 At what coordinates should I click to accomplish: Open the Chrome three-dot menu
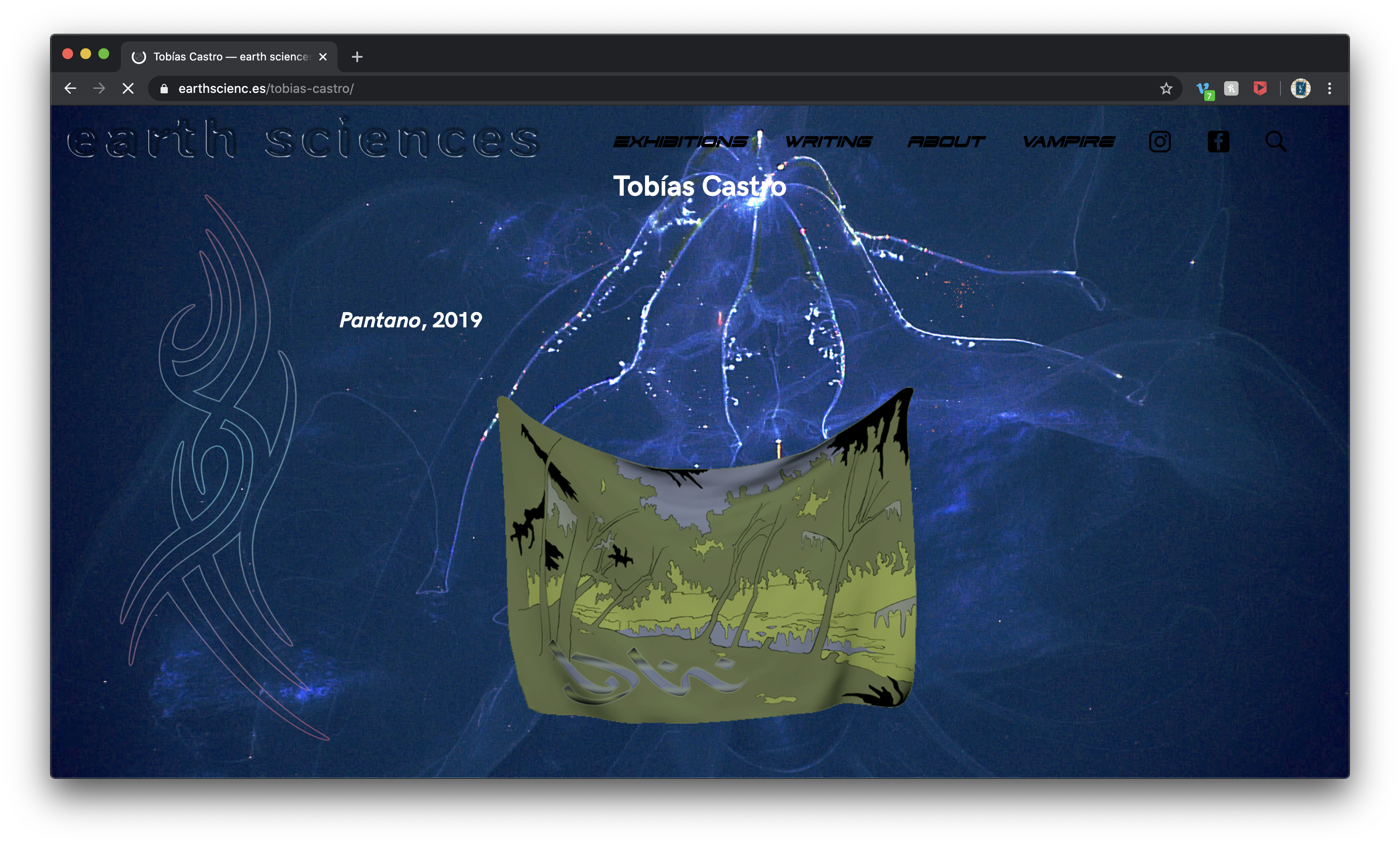click(x=1330, y=88)
